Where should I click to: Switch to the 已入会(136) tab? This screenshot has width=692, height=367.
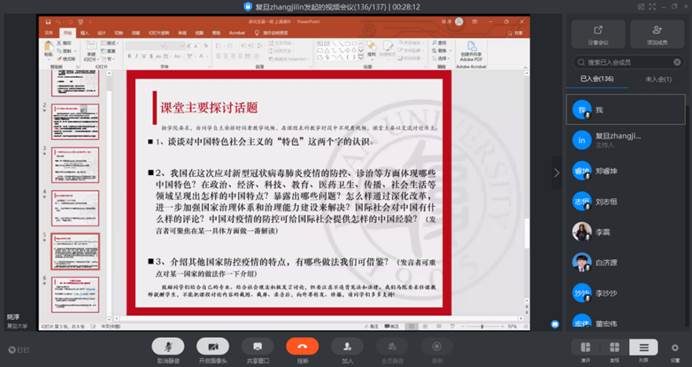[x=597, y=79]
